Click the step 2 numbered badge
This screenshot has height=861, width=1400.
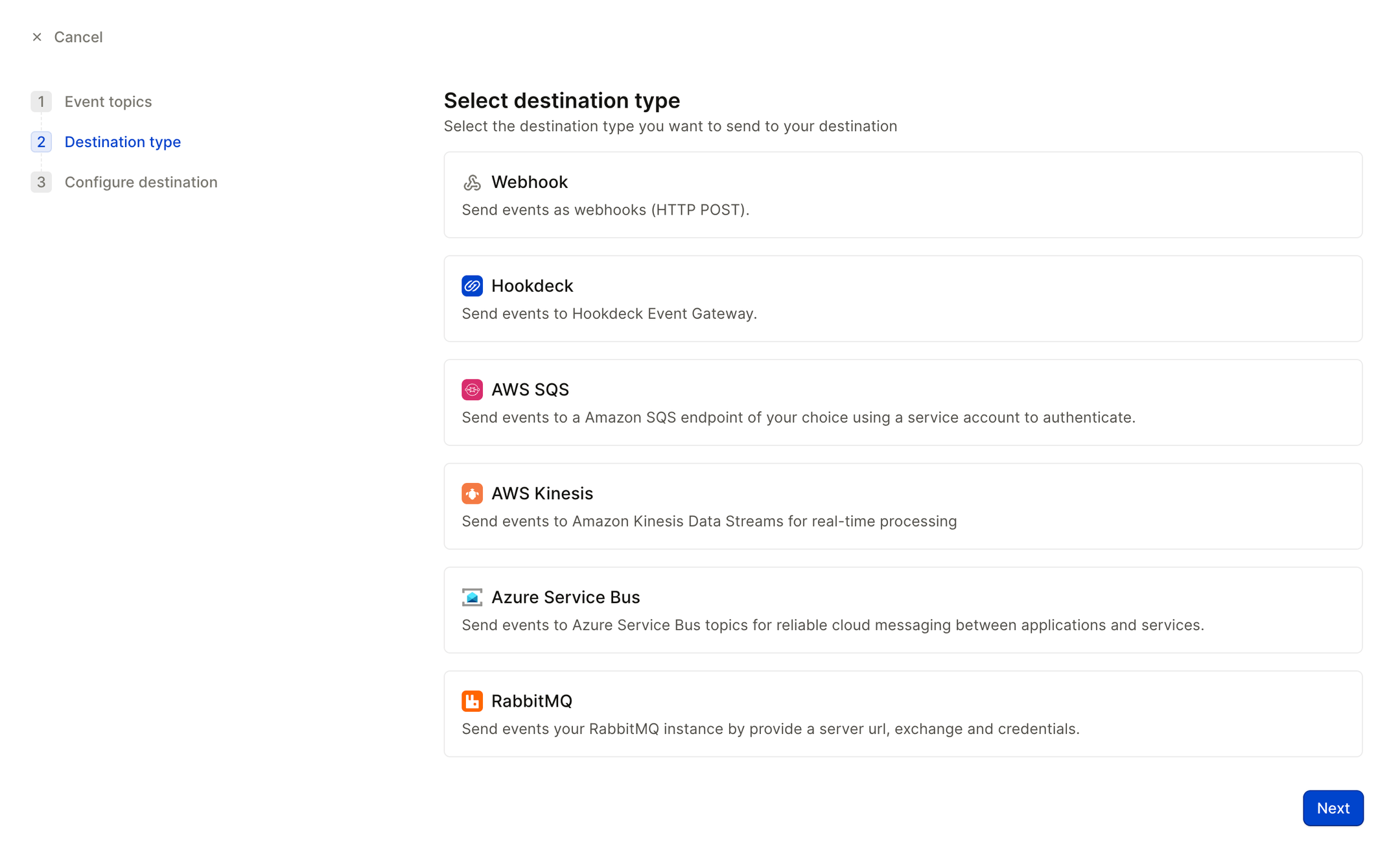click(41, 141)
